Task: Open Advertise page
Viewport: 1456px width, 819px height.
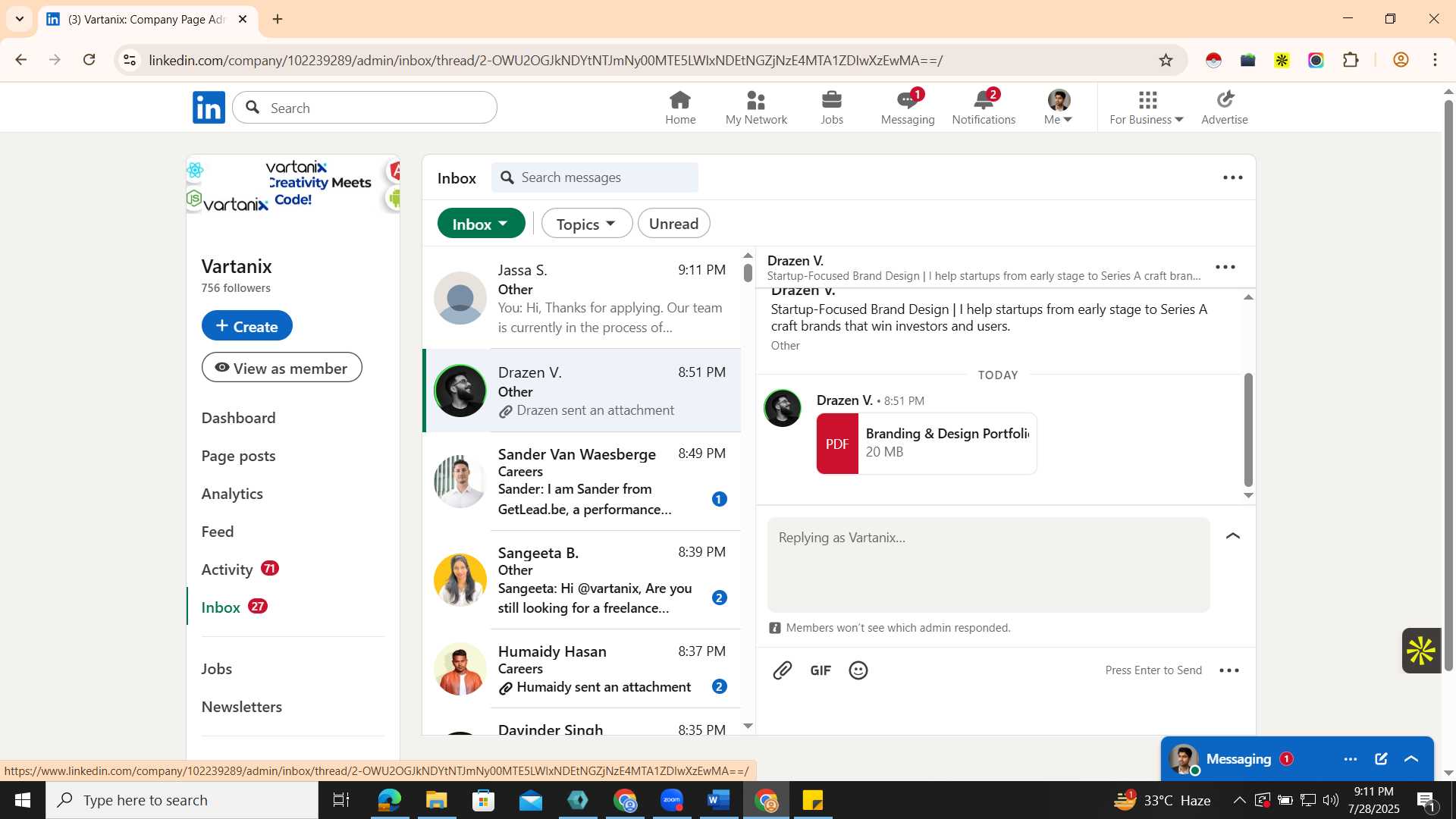Action: [x=1225, y=108]
